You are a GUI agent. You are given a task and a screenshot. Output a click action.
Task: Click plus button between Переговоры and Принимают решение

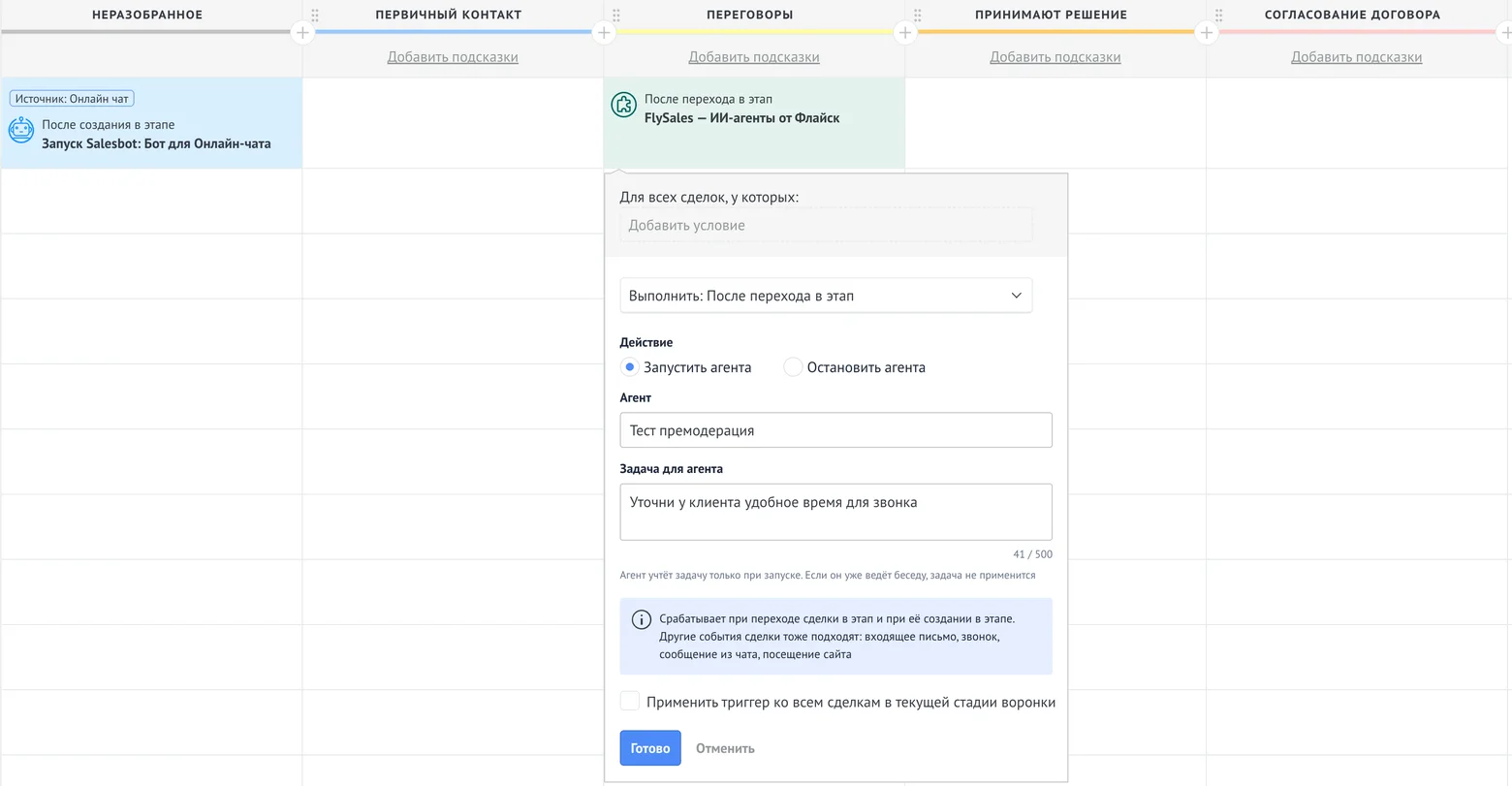[x=905, y=33]
